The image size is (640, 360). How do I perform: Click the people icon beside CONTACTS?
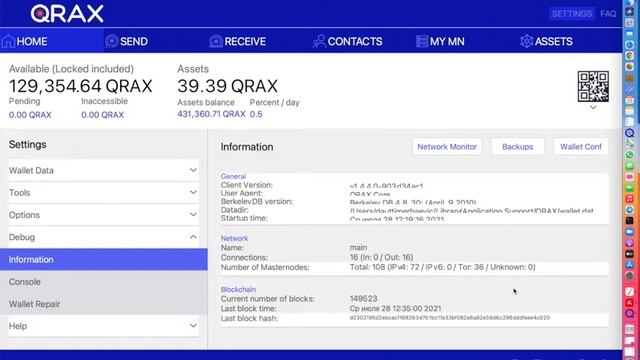pyautogui.click(x=320, y=41)
